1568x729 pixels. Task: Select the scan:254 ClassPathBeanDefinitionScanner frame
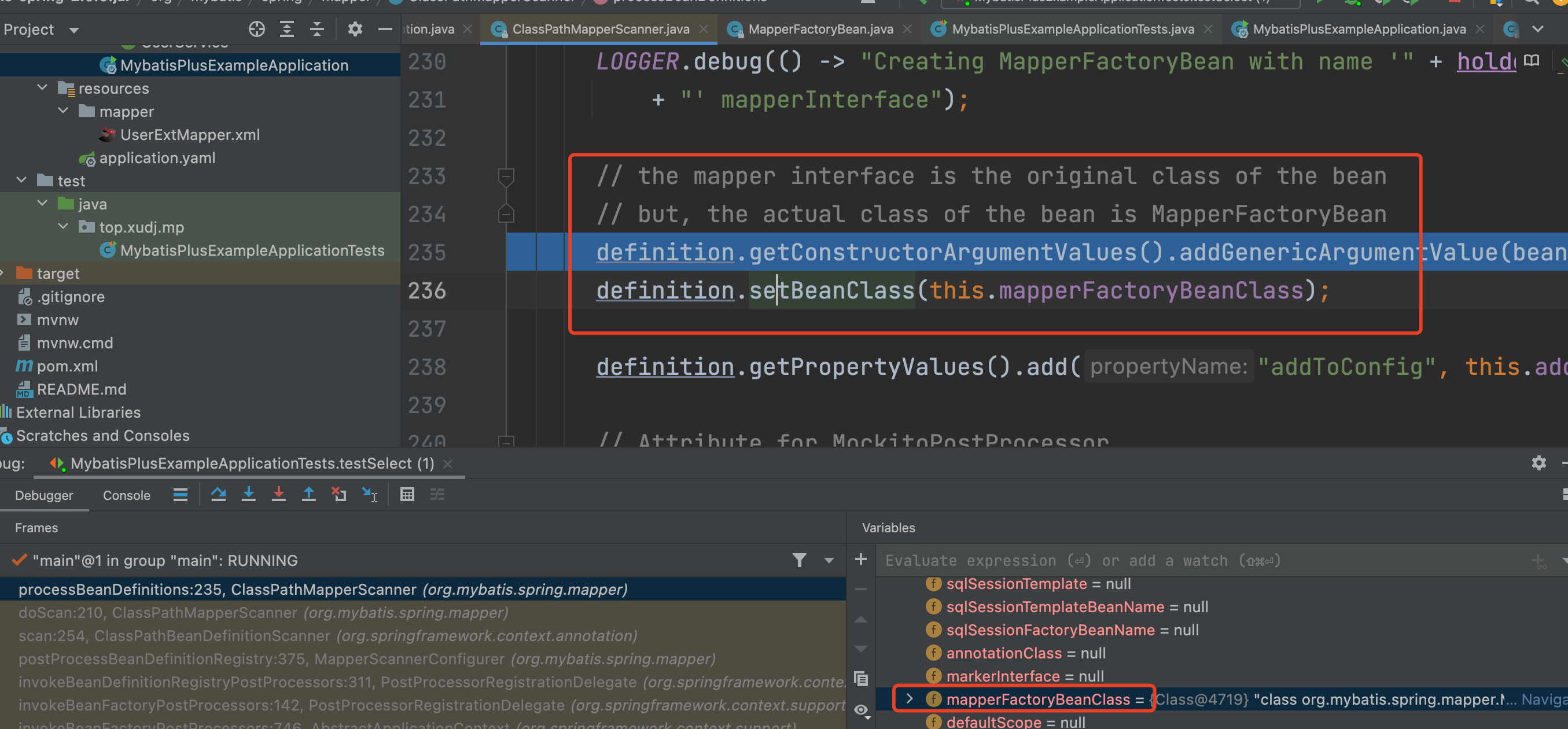[x=423, y=635]
